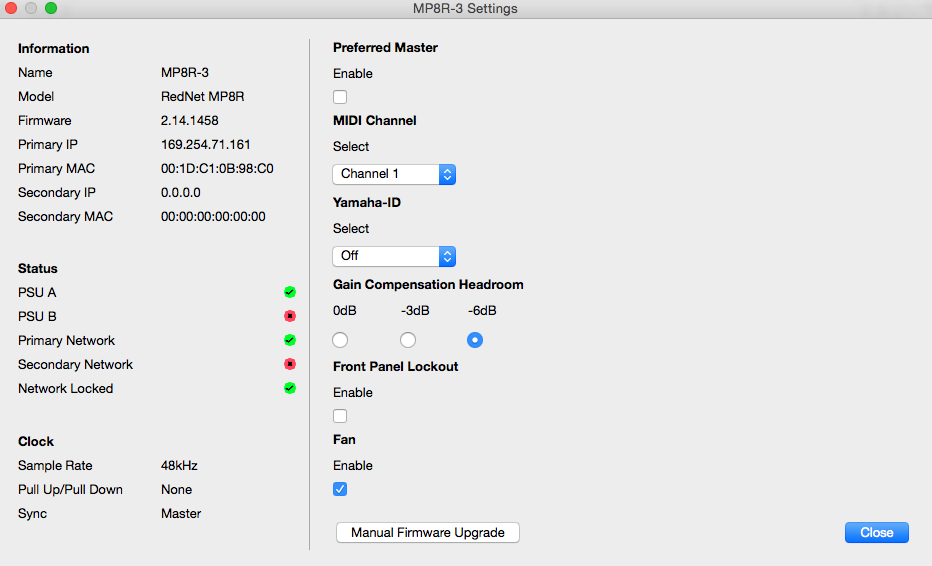Click the MP8R-3 Settings title bar

[466, 9]
